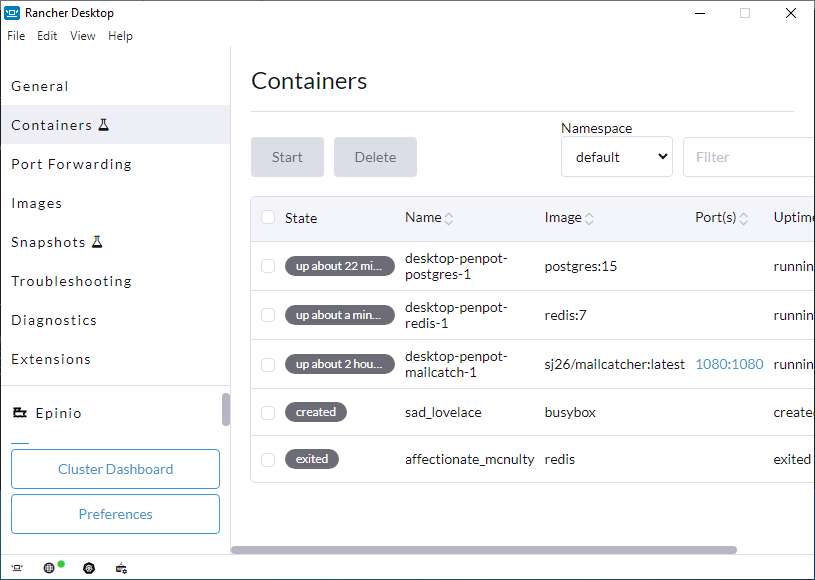Click the 'up about a min...' state badge
The width and height of the screenshot is (815, 580).
click(x=339, y=315)
